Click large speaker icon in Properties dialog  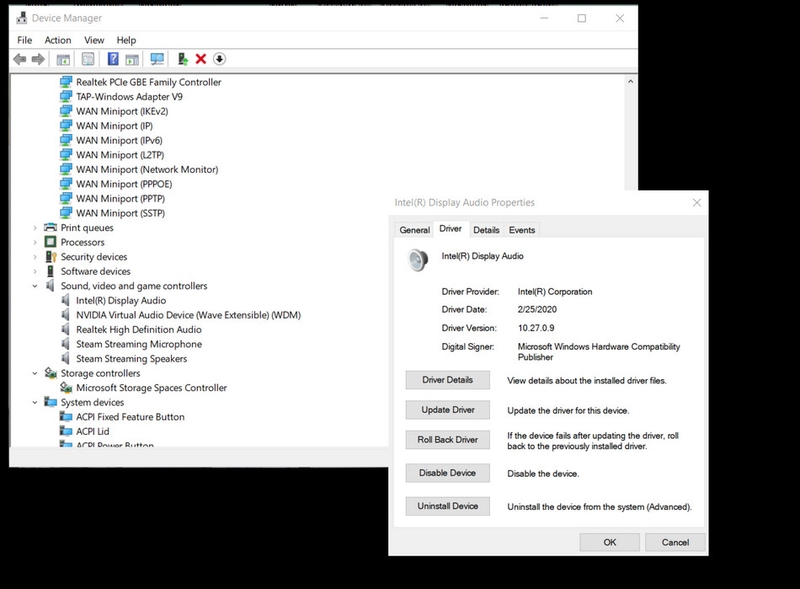point(417,260)
